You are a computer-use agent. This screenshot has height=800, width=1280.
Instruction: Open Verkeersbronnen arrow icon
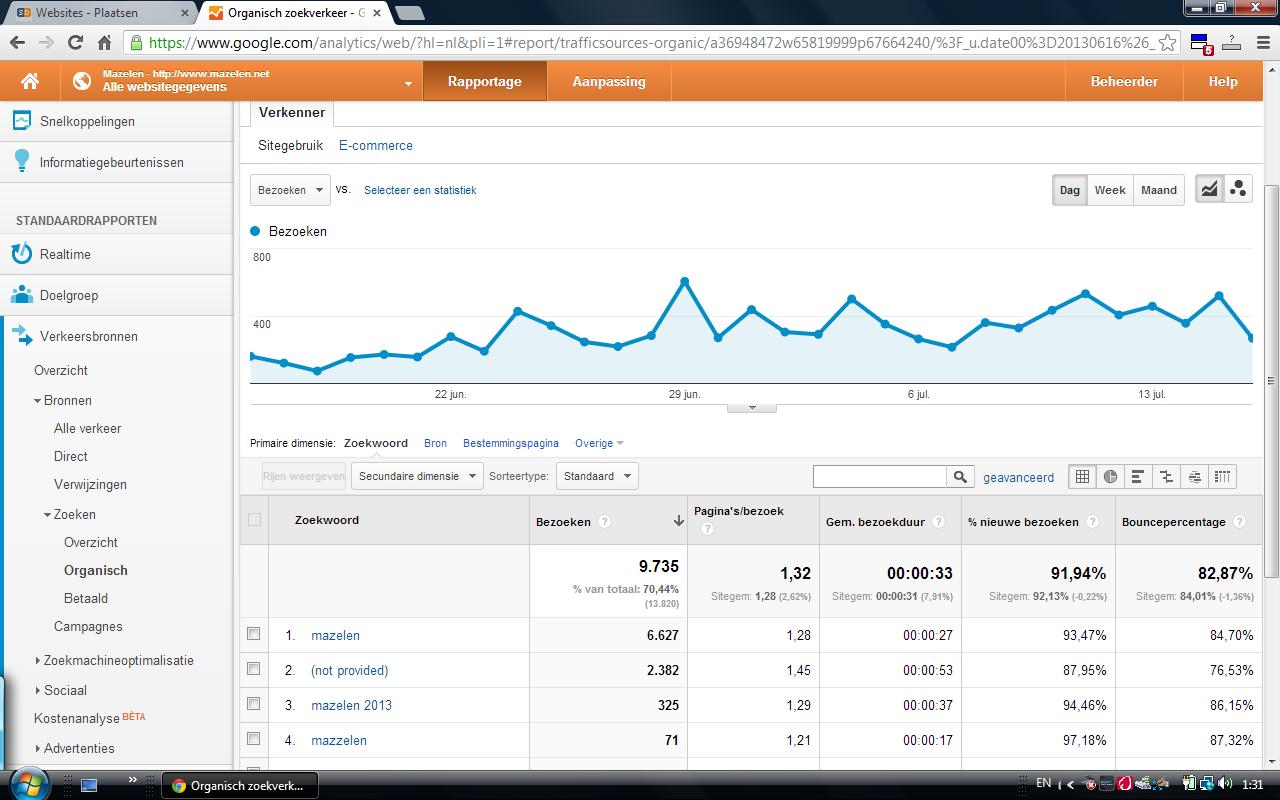(x=21, y=336)
